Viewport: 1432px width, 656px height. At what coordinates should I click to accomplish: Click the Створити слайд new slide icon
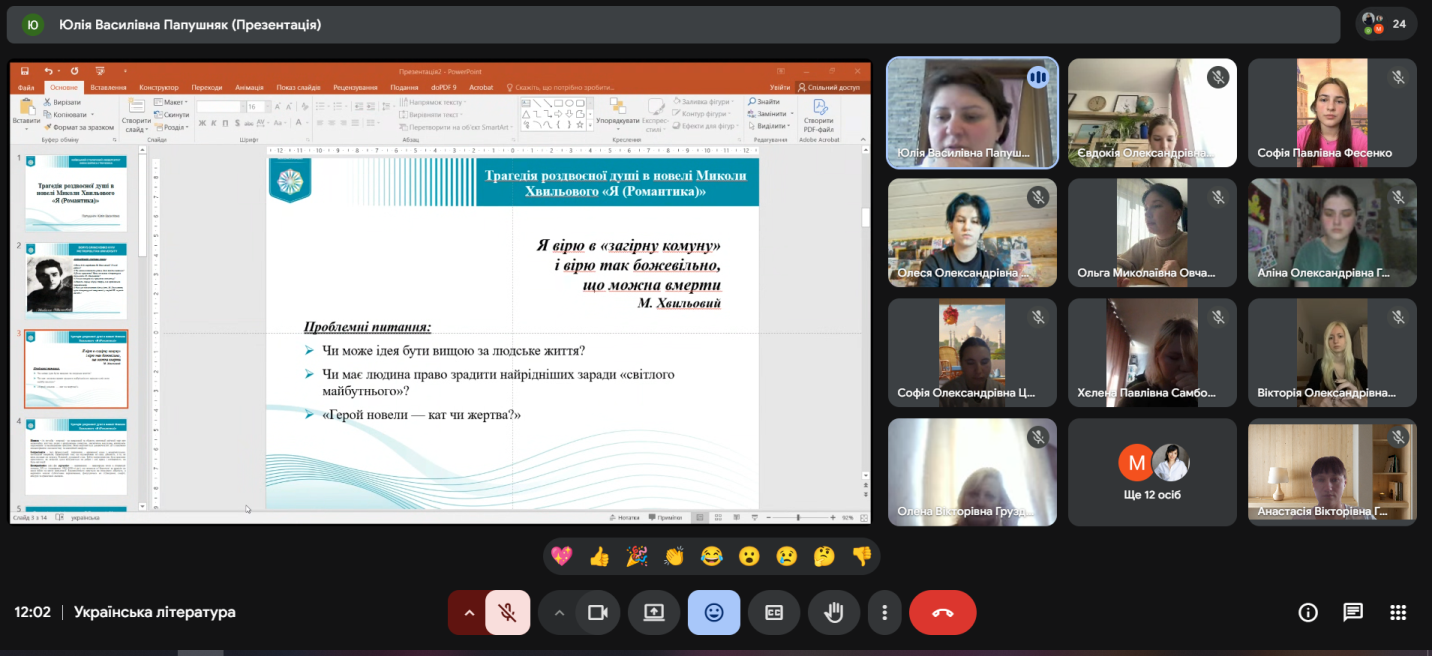pos(135,107)
